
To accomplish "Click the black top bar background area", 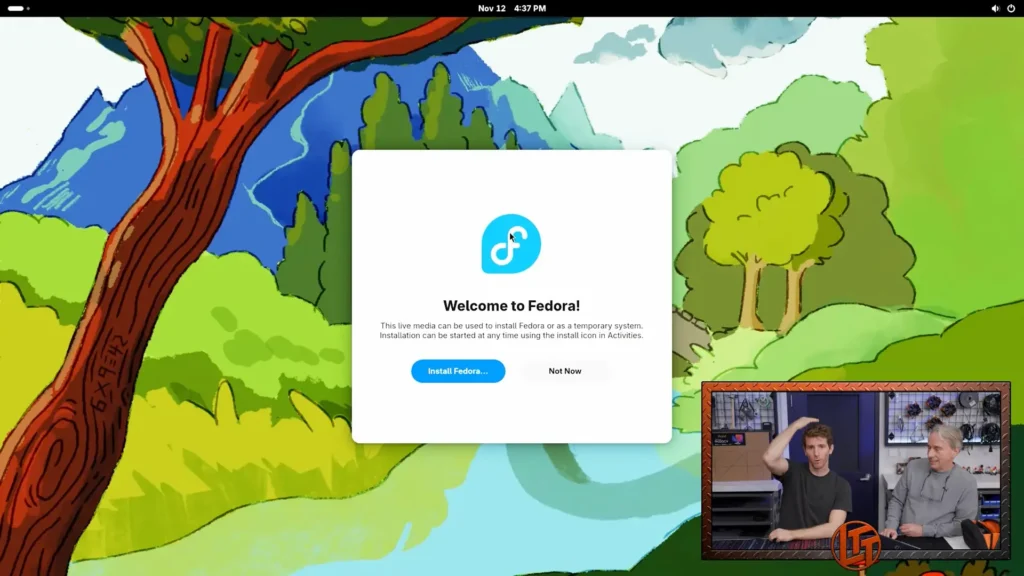I will pyautogui.click(x=300, y=8).
